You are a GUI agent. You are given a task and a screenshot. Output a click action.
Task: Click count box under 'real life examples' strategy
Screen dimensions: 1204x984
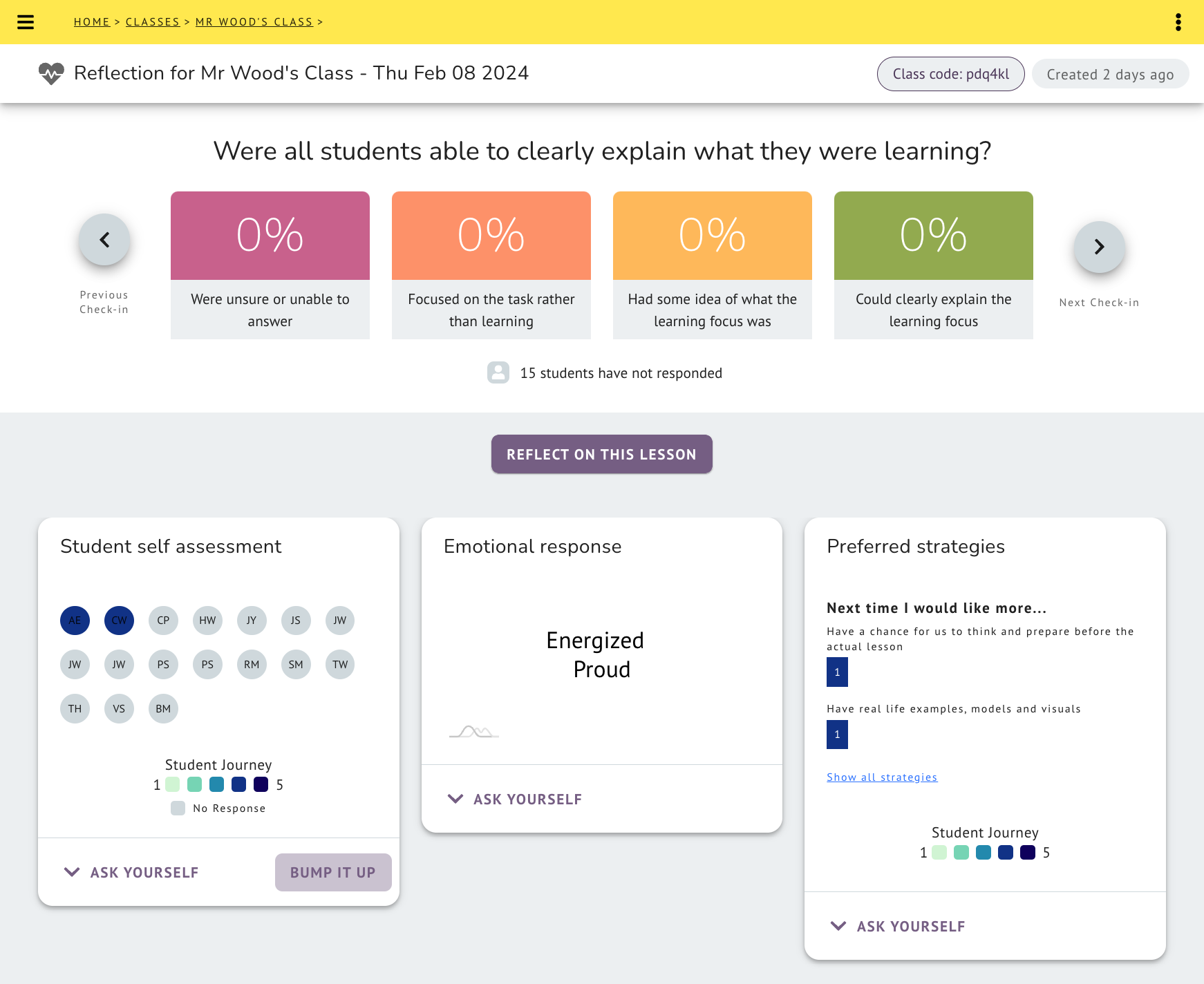(837, 735)
